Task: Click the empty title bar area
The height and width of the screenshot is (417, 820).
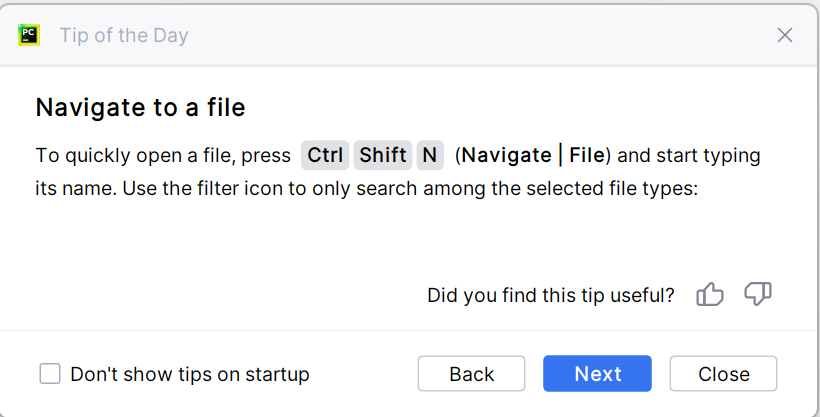Action: (480, 35)
